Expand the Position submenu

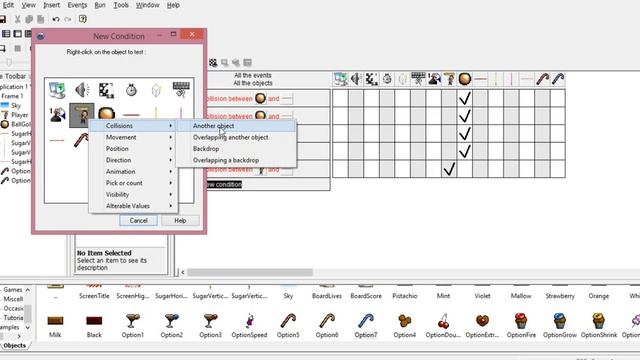coord(133,149)
